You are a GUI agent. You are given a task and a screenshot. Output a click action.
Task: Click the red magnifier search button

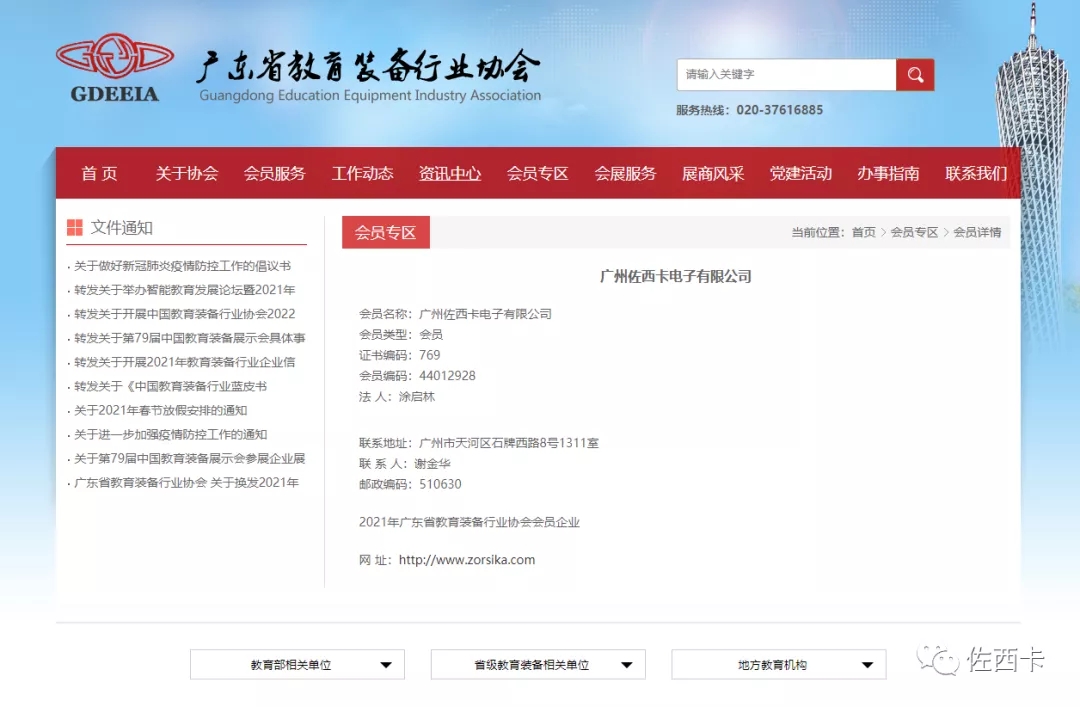coord(915,74)
